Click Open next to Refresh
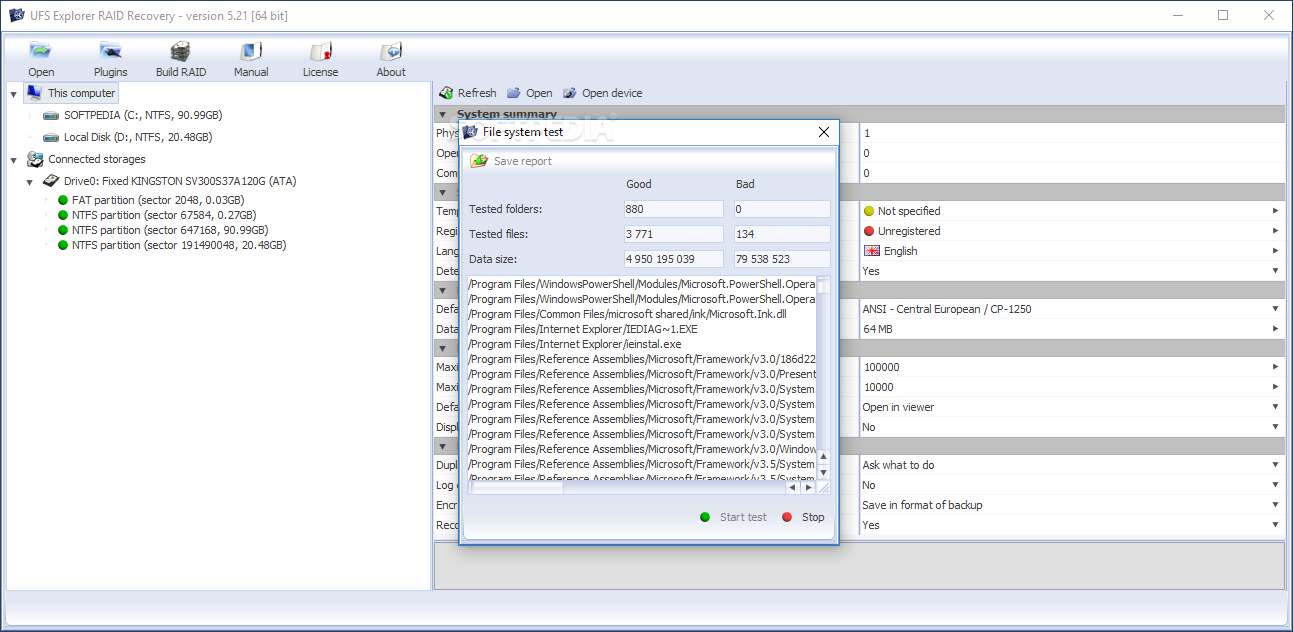Image resolution: width=1293 pixels, height=632 pixels. click(x=530, y=93)
